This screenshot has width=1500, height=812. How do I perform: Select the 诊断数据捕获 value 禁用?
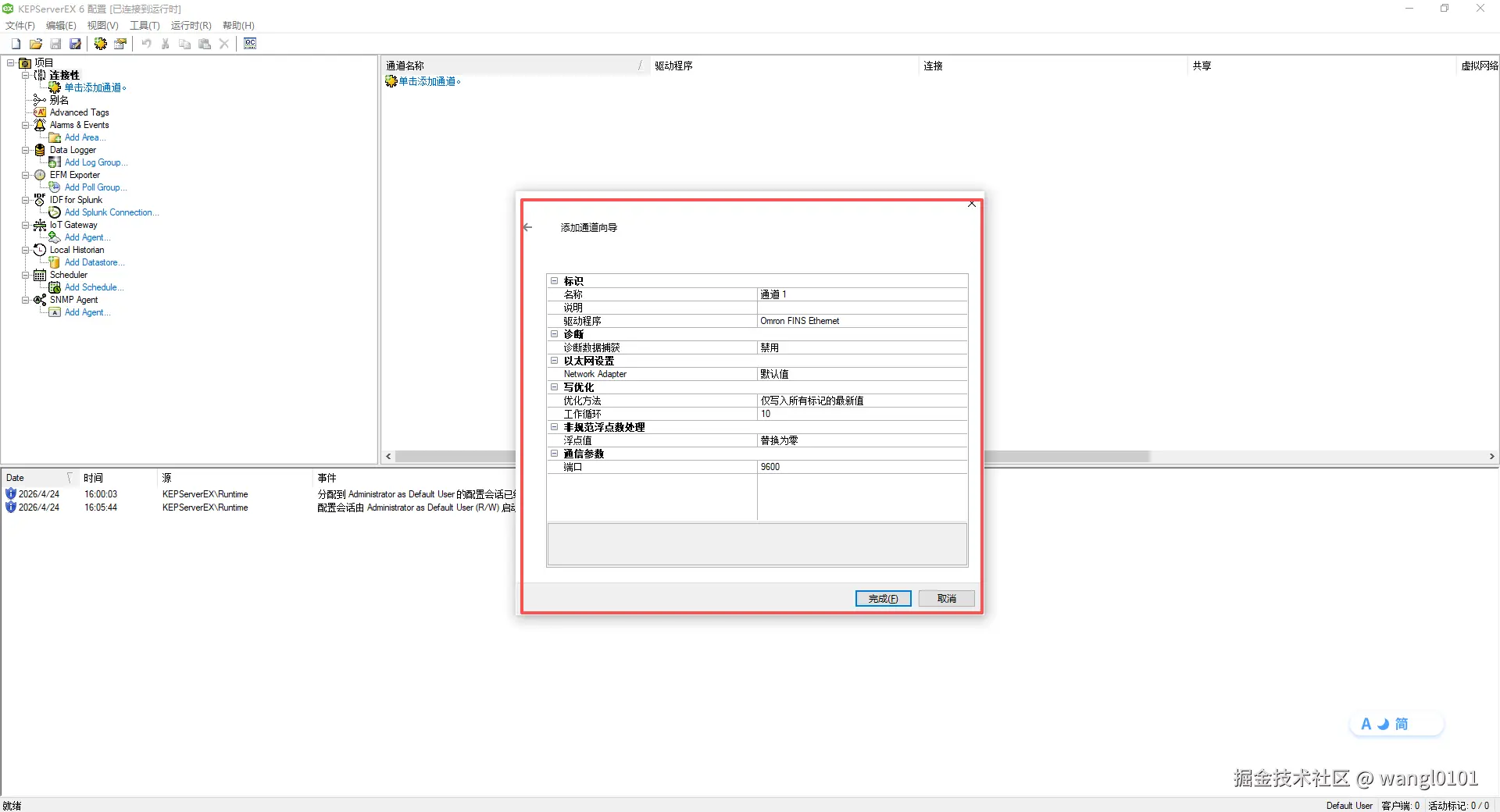(862, 347)
